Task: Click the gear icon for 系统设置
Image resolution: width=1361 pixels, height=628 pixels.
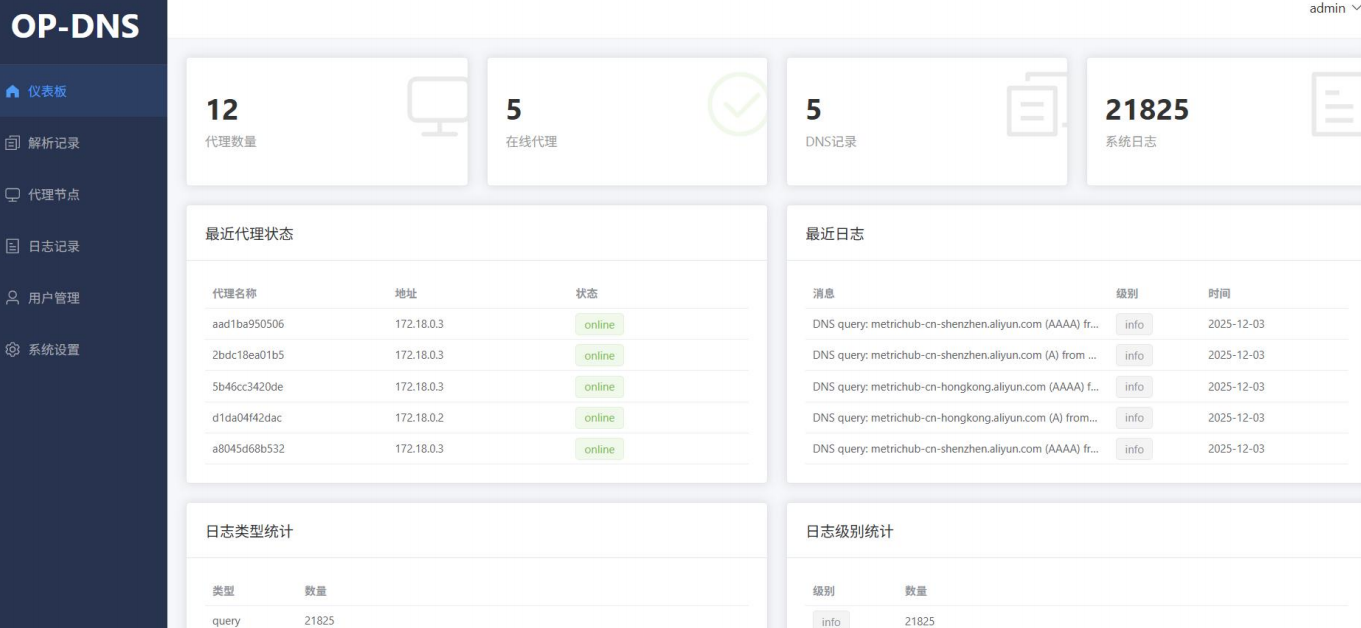Action: pos(13,350)
